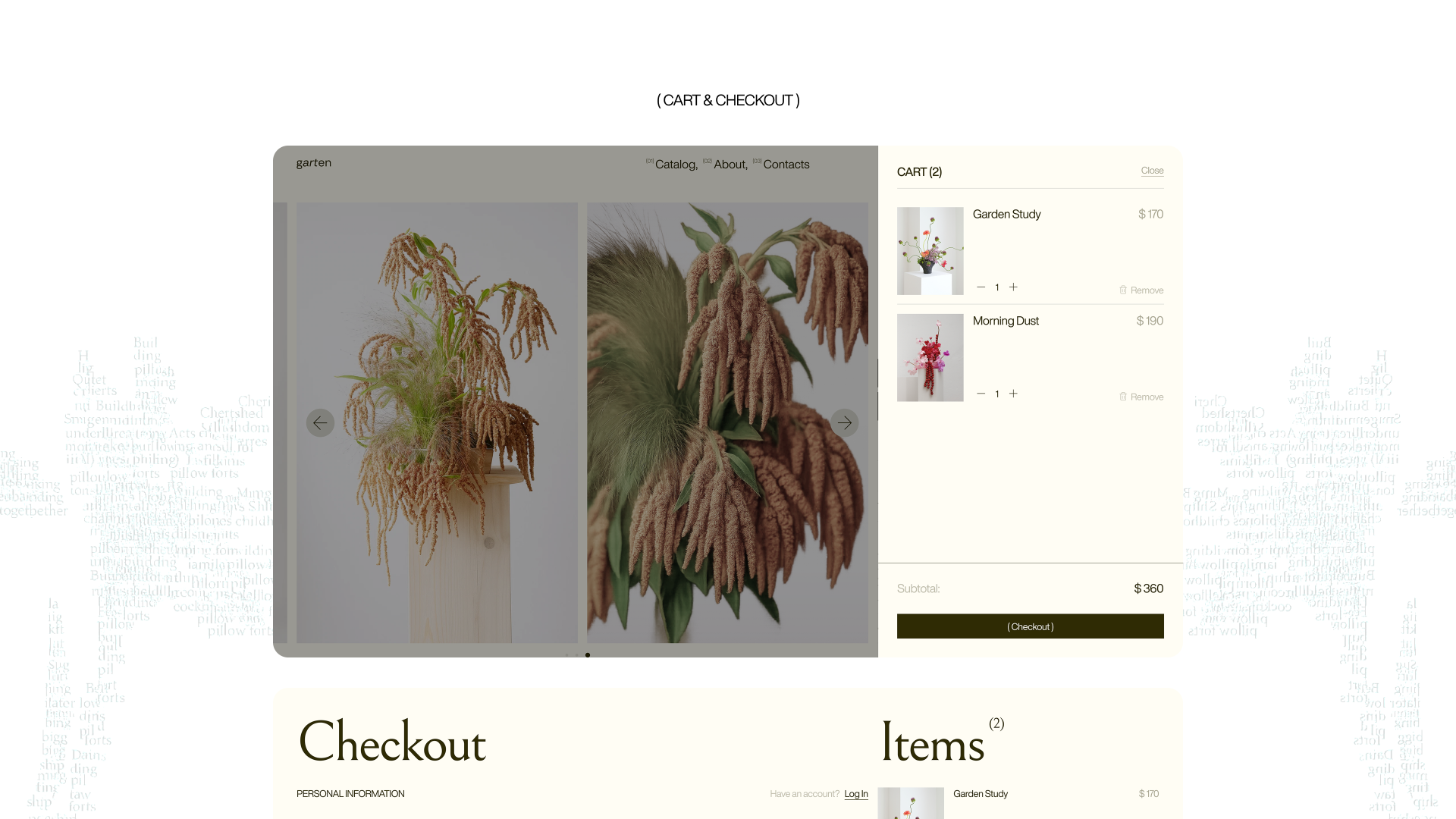
Task: Click the Checkout button in cart
Action: [1030, 626]
